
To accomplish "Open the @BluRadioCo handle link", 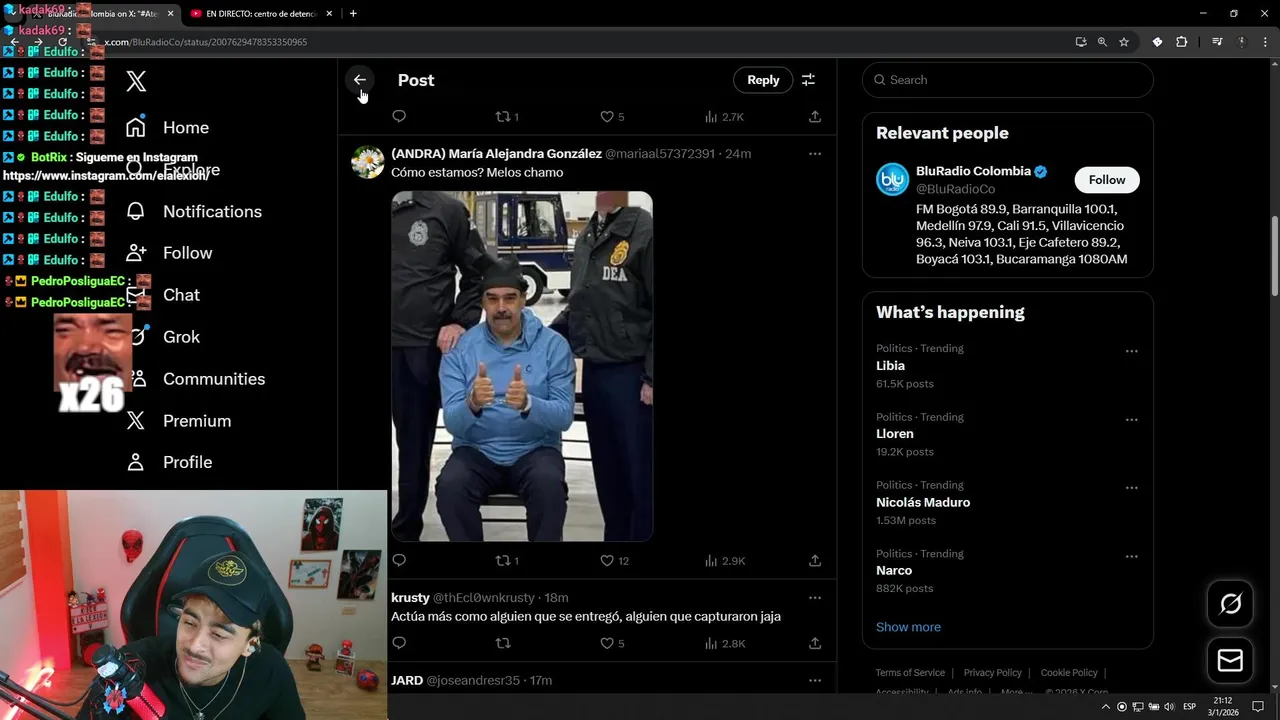I will (955, 189).
